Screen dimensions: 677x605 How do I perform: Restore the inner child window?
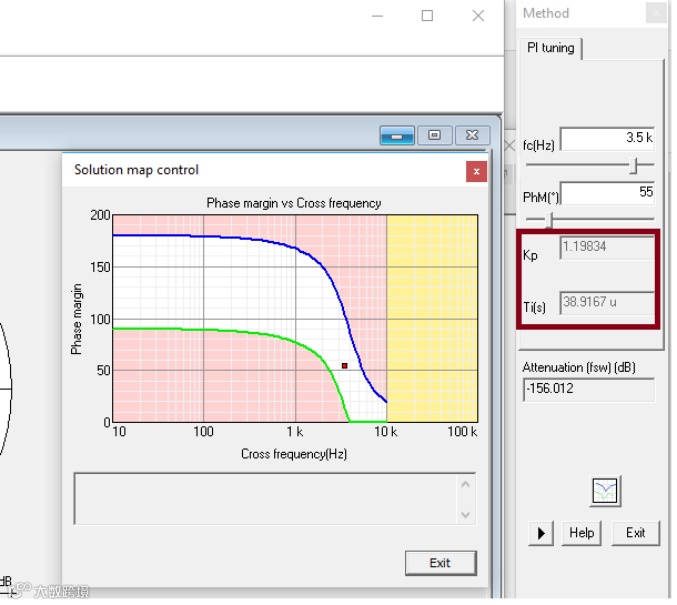(434, 136)
